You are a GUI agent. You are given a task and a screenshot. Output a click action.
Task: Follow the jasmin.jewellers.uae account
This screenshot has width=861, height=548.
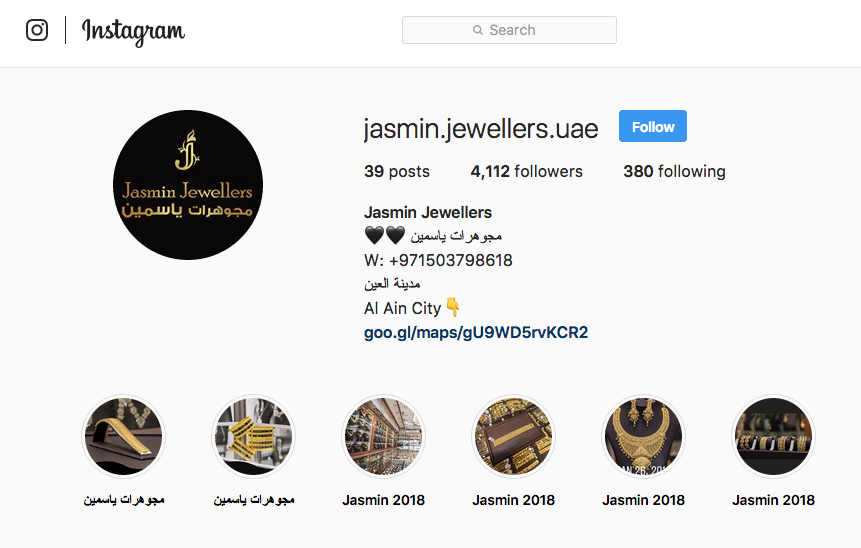(x=652, y=126)
